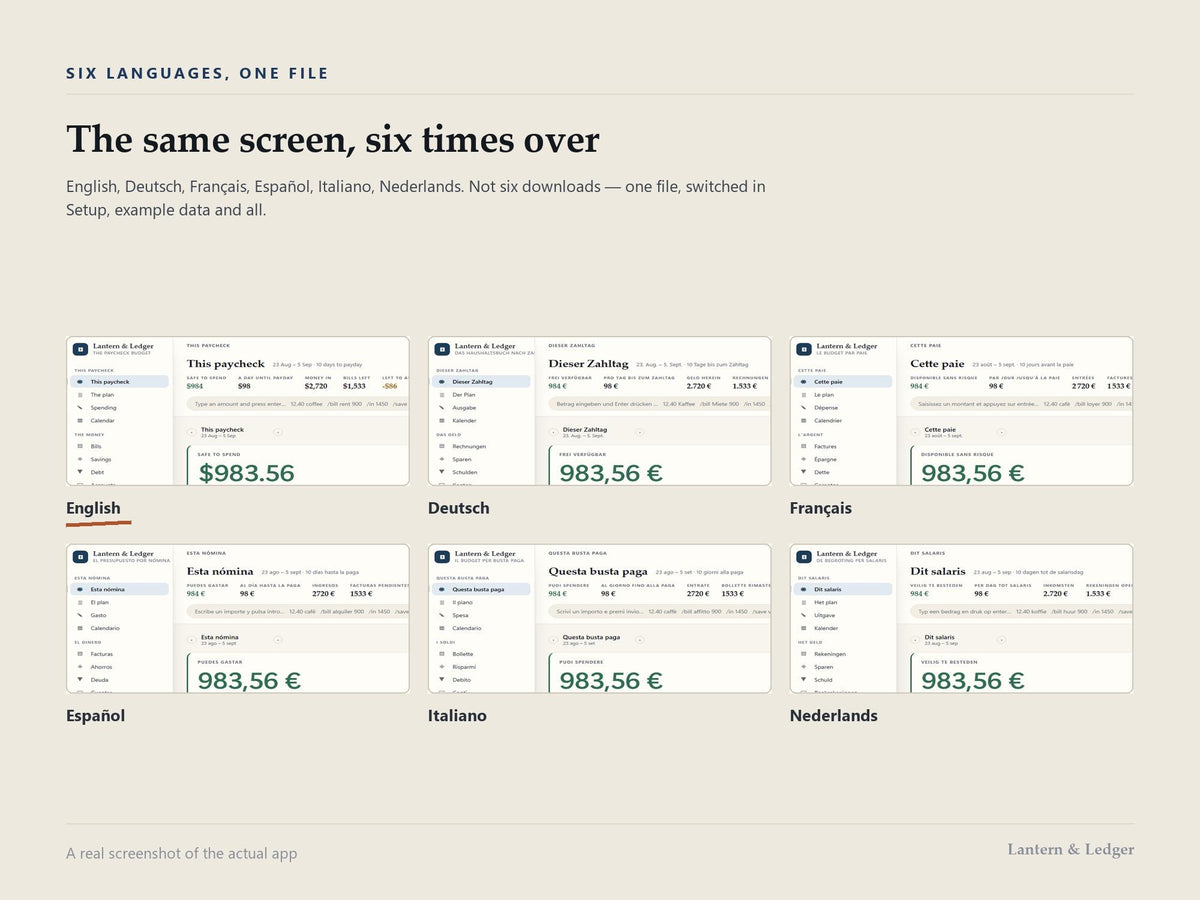Open 'Facturas' in the Spanish sidebar
The height and width of the screenshot is (900, 1200).
point(102,654)
